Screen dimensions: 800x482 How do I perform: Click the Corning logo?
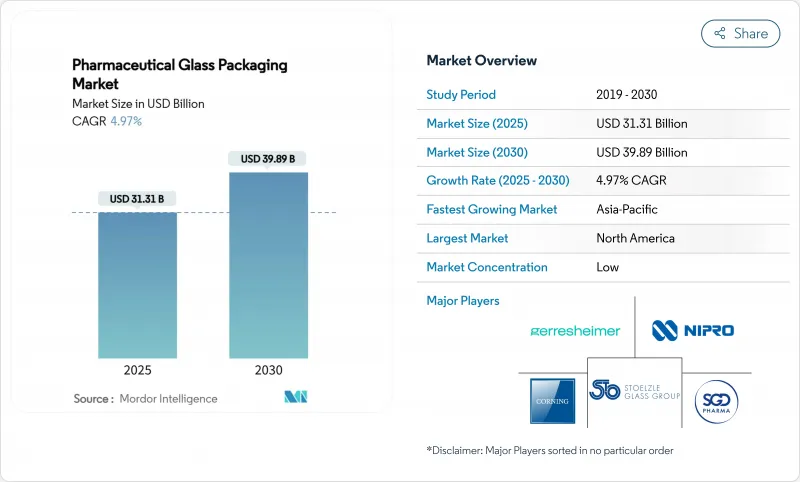pyautogui.click(x=552, y=399)
